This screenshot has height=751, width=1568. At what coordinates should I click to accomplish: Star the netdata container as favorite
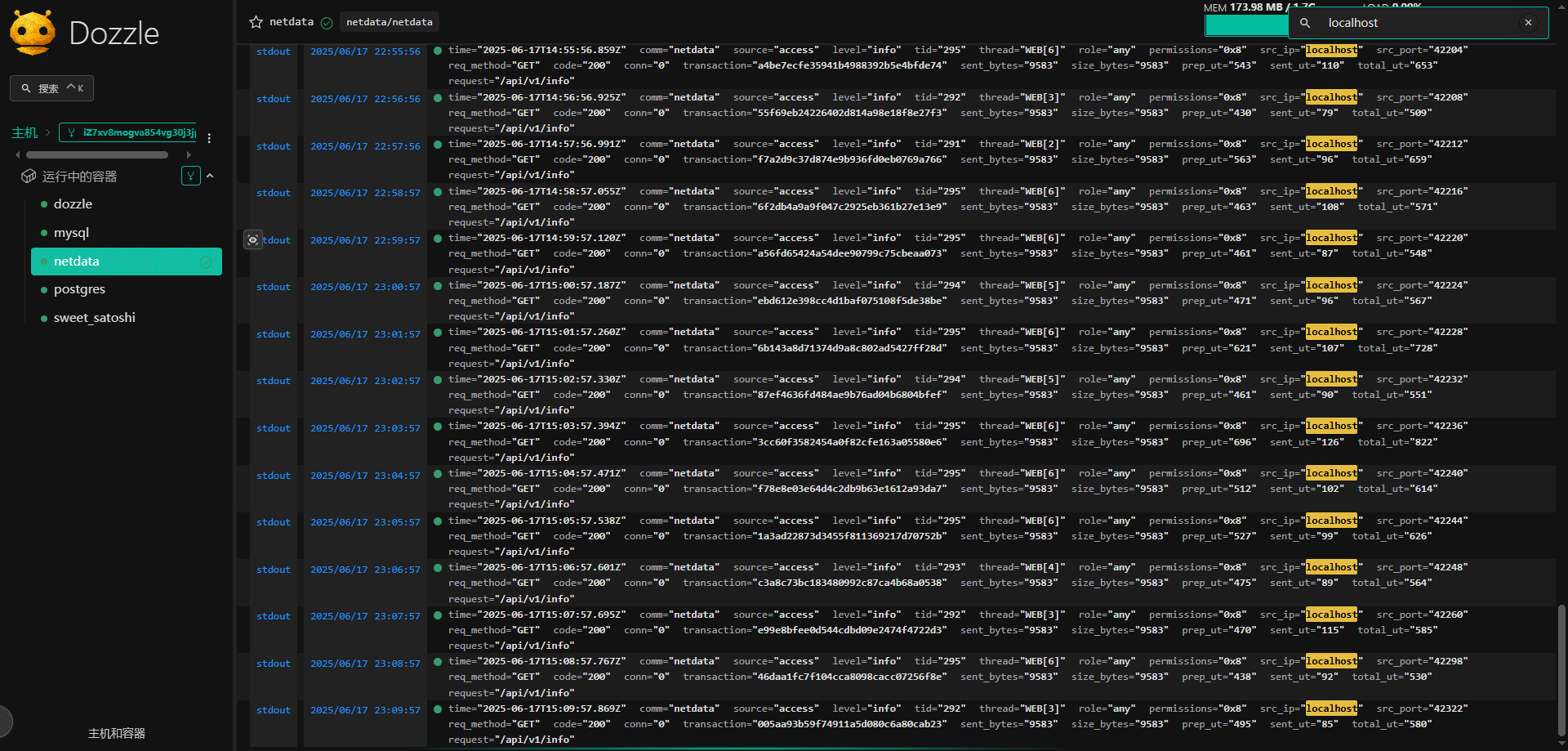coord(256,22)
